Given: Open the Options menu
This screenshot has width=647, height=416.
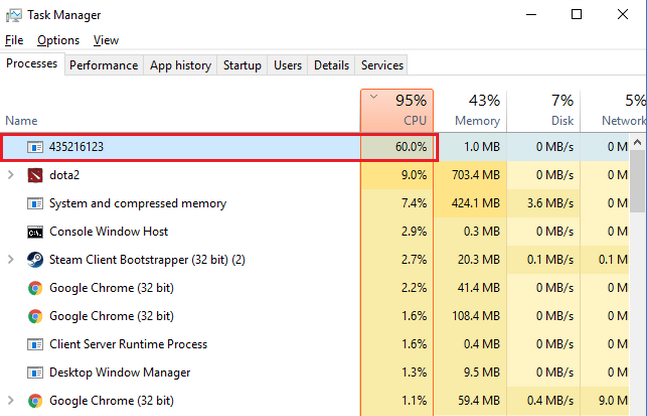Looking at the screenshot, I should (58, 40).
